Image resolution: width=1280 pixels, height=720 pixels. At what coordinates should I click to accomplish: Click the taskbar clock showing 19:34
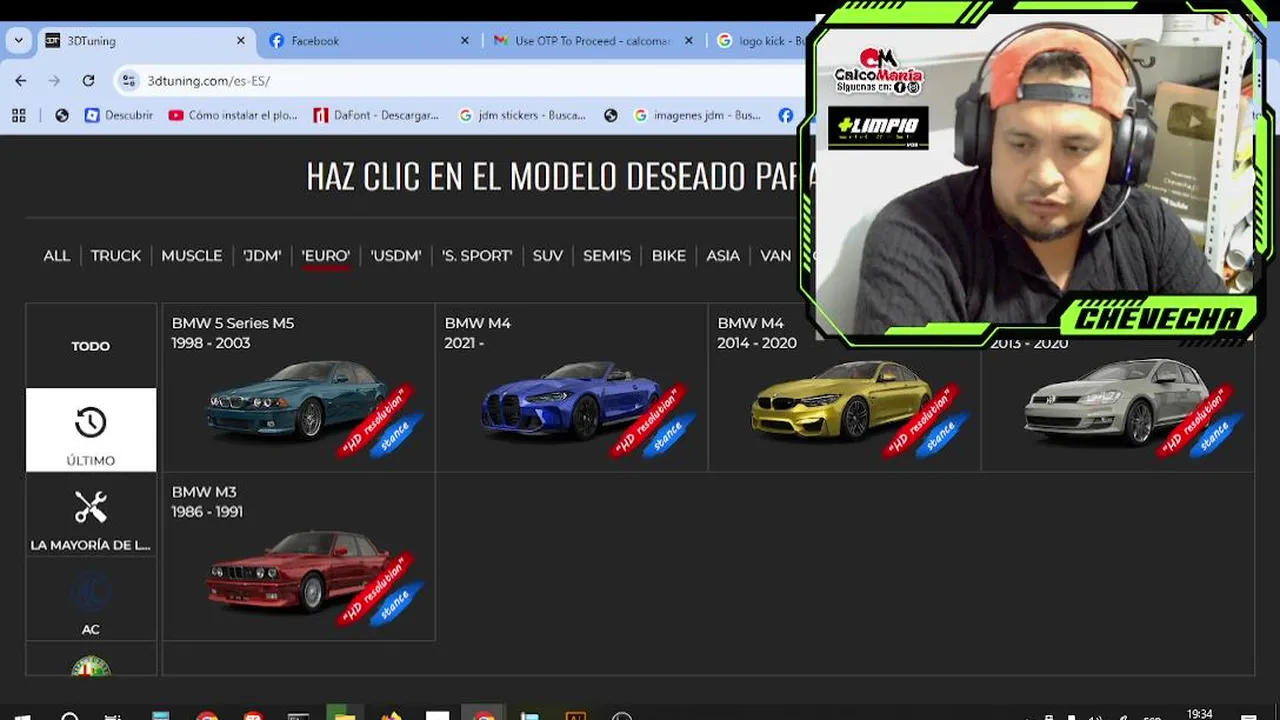[1199, 714]
